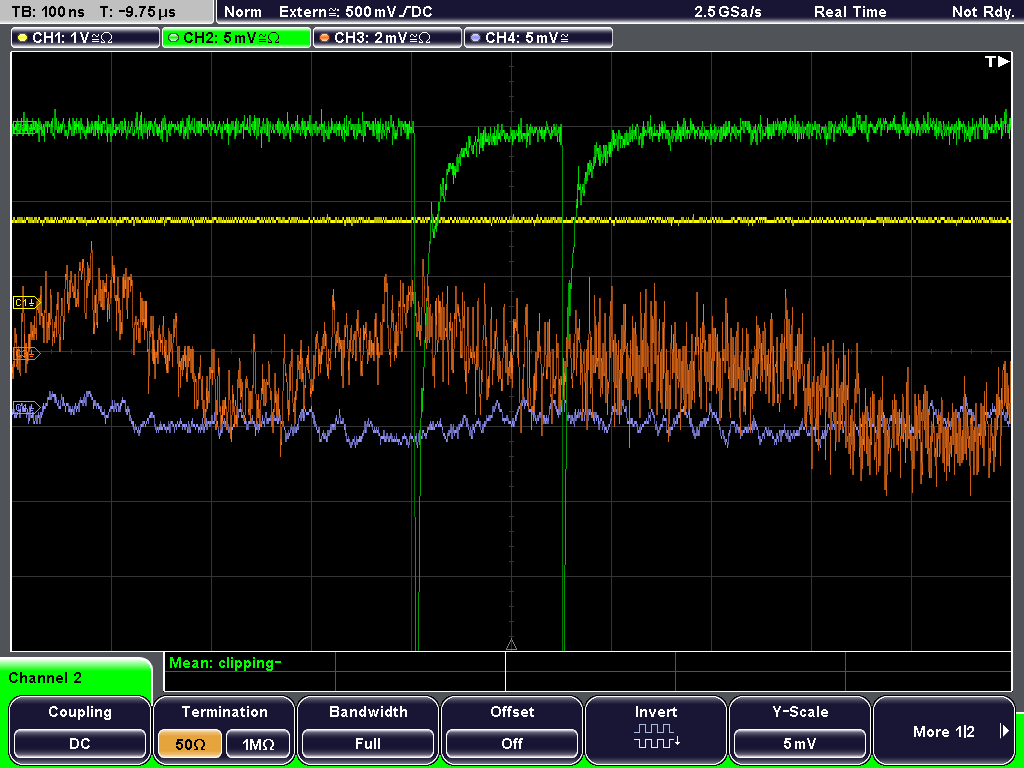This screenshot has width=1024, height=768.
Task: Click the orange CH3 color dot
Action: tap(324, 38)
